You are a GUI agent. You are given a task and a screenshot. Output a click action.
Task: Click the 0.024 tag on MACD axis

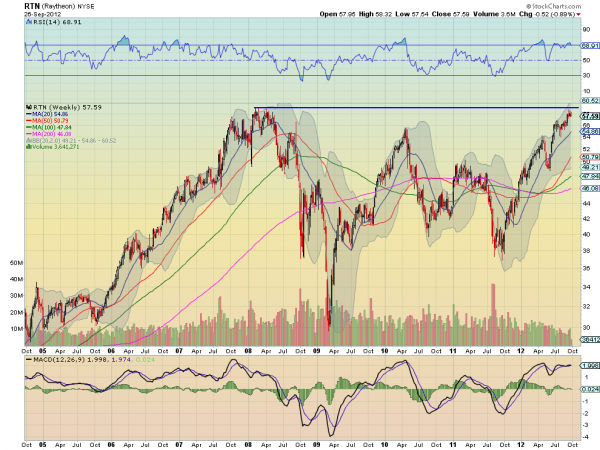click(590, 389)
